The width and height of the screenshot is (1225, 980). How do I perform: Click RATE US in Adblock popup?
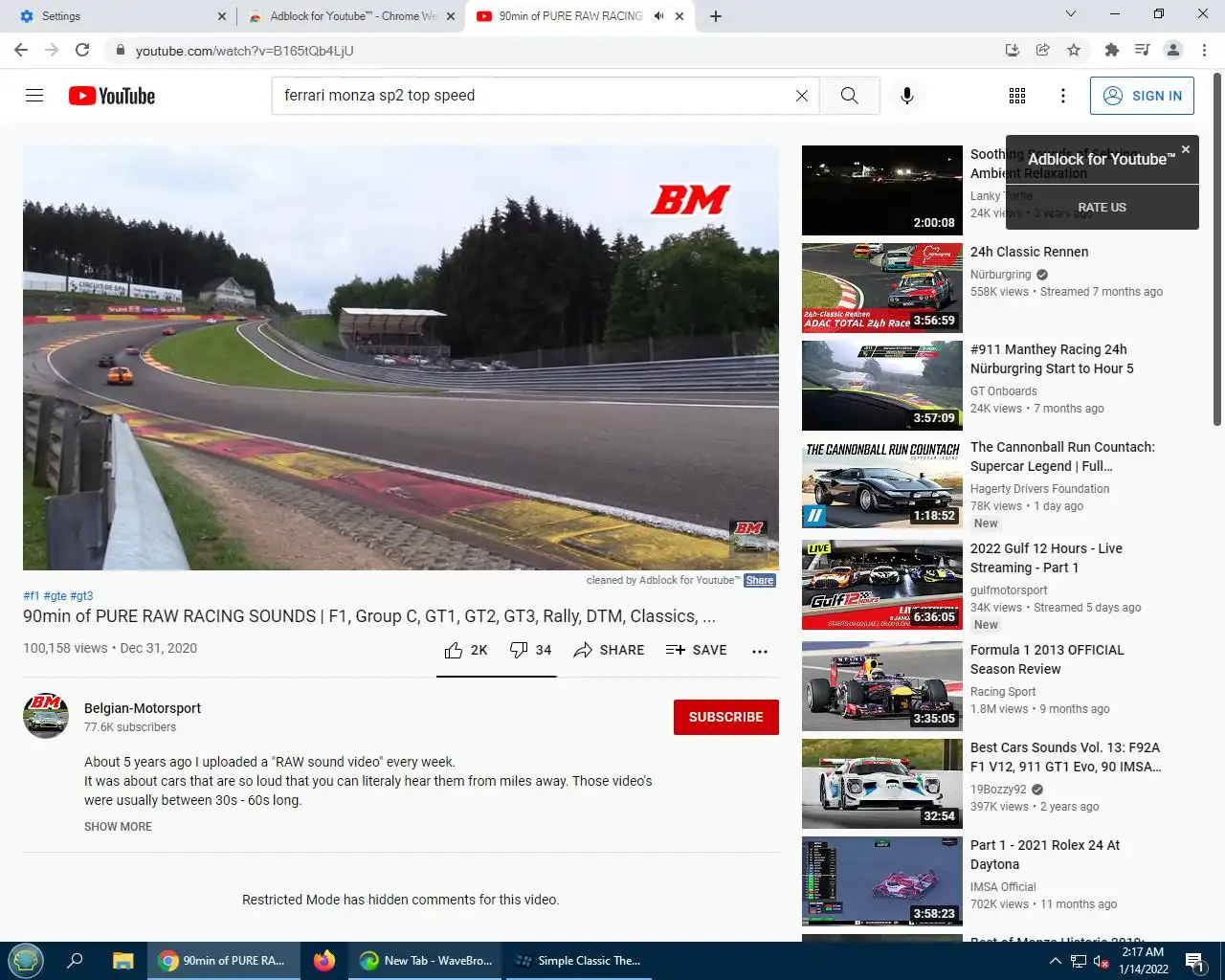1102,207
